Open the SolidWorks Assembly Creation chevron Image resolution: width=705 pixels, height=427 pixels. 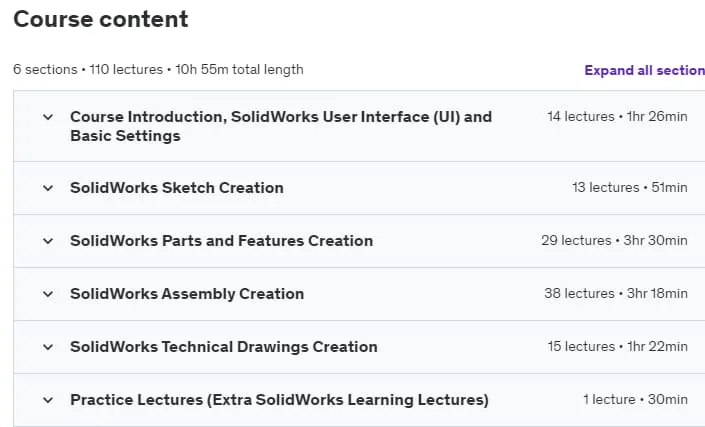click(x=48, y=294)
